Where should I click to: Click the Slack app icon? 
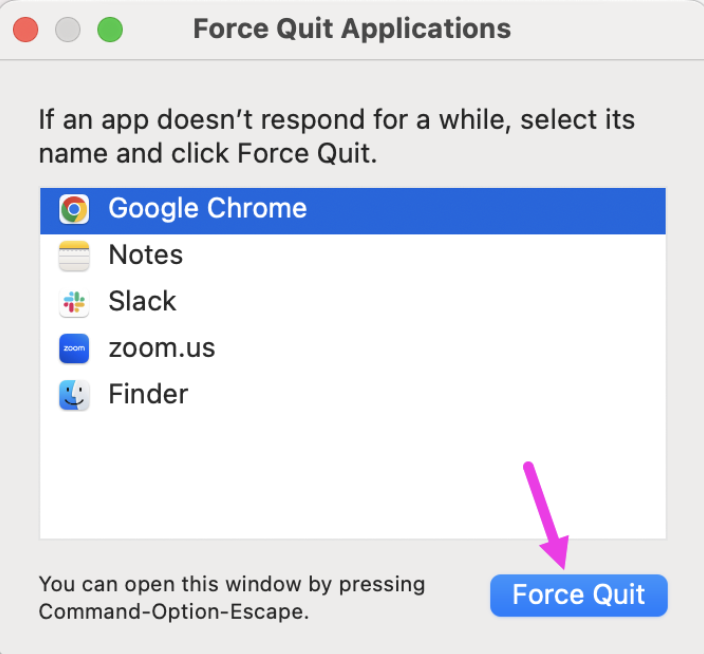(73, 302)
